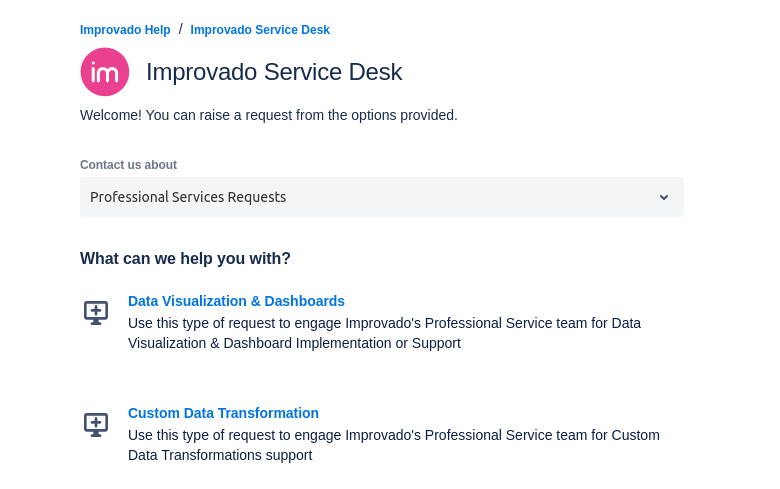Viewport: 780px width, 489px height.
Task: Open the 'Contact us about' combo box
Action: pyautogui.click(x=381, y=197)
